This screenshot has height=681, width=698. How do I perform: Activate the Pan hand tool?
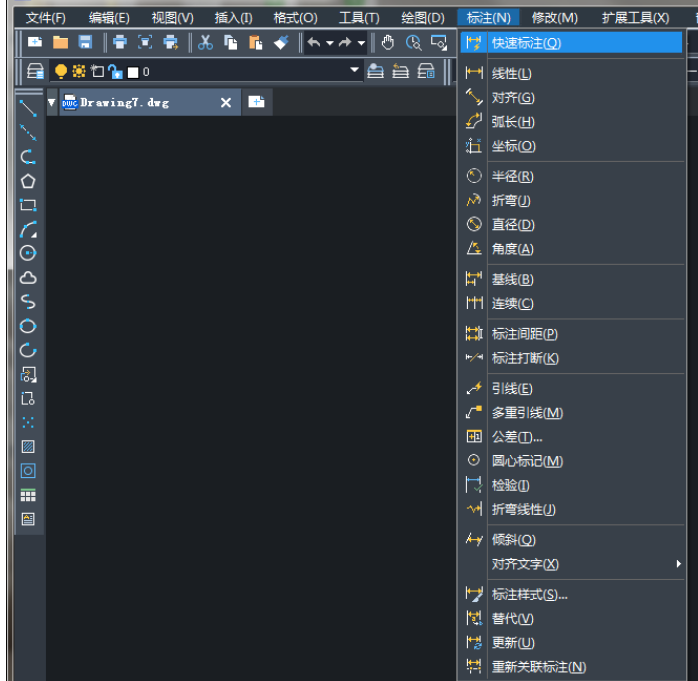pos(387,42)
